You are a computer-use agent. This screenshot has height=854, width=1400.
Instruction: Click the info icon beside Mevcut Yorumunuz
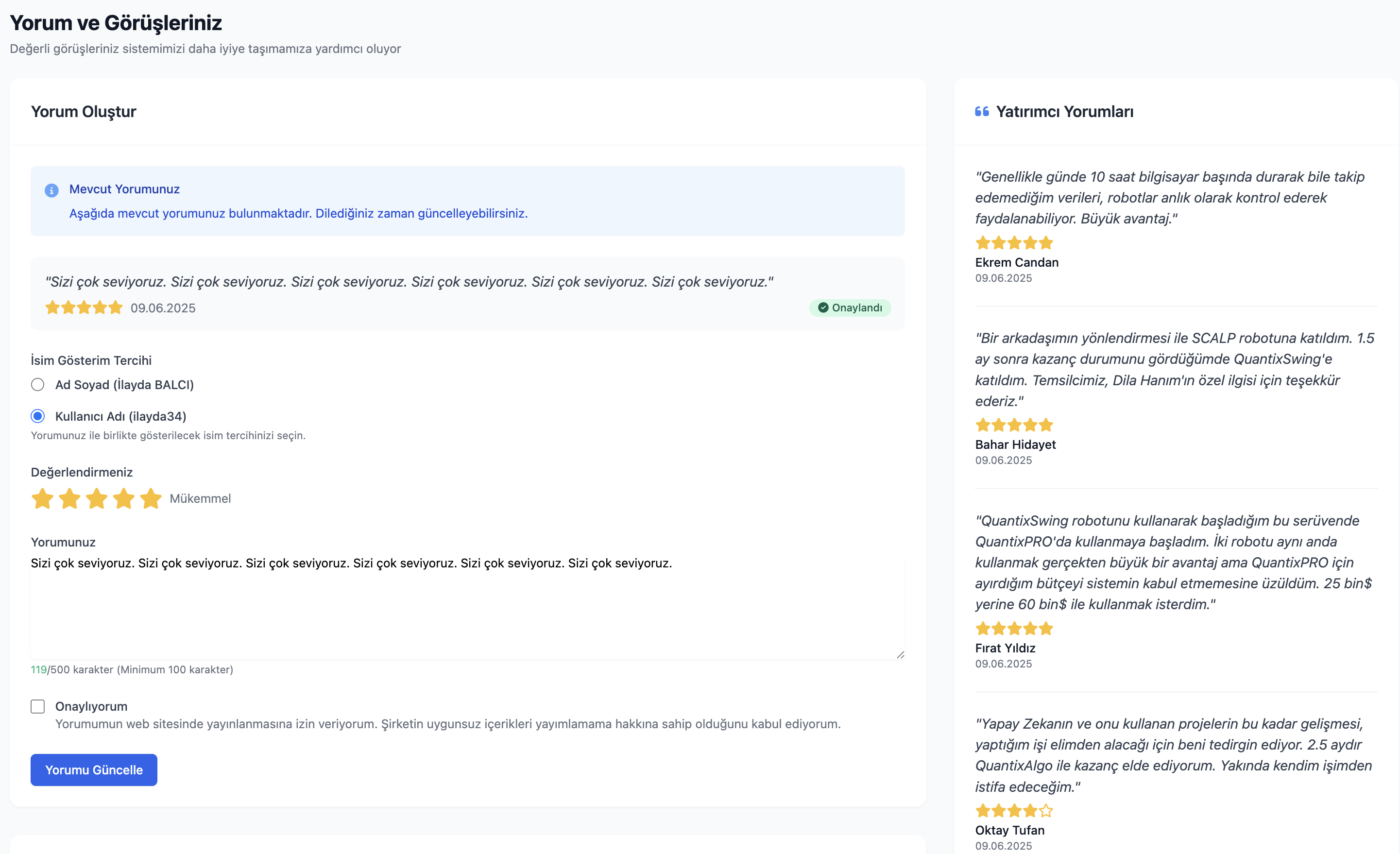tap(51, 190)
